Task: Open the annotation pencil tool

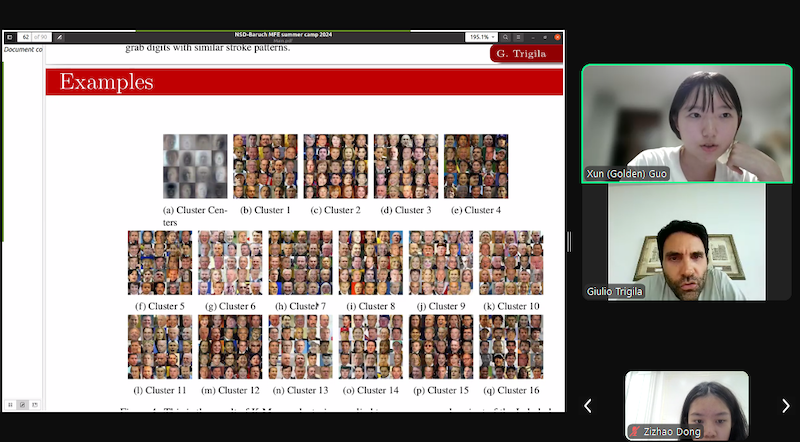Action: coord(59,37)
